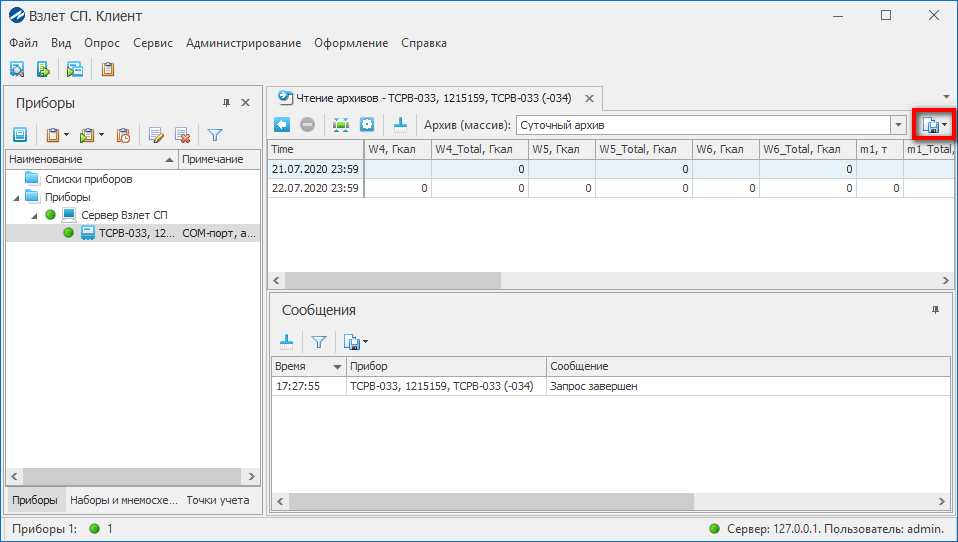Sort by Наименование column header
The image size is (958, 542).
(92, 159)
